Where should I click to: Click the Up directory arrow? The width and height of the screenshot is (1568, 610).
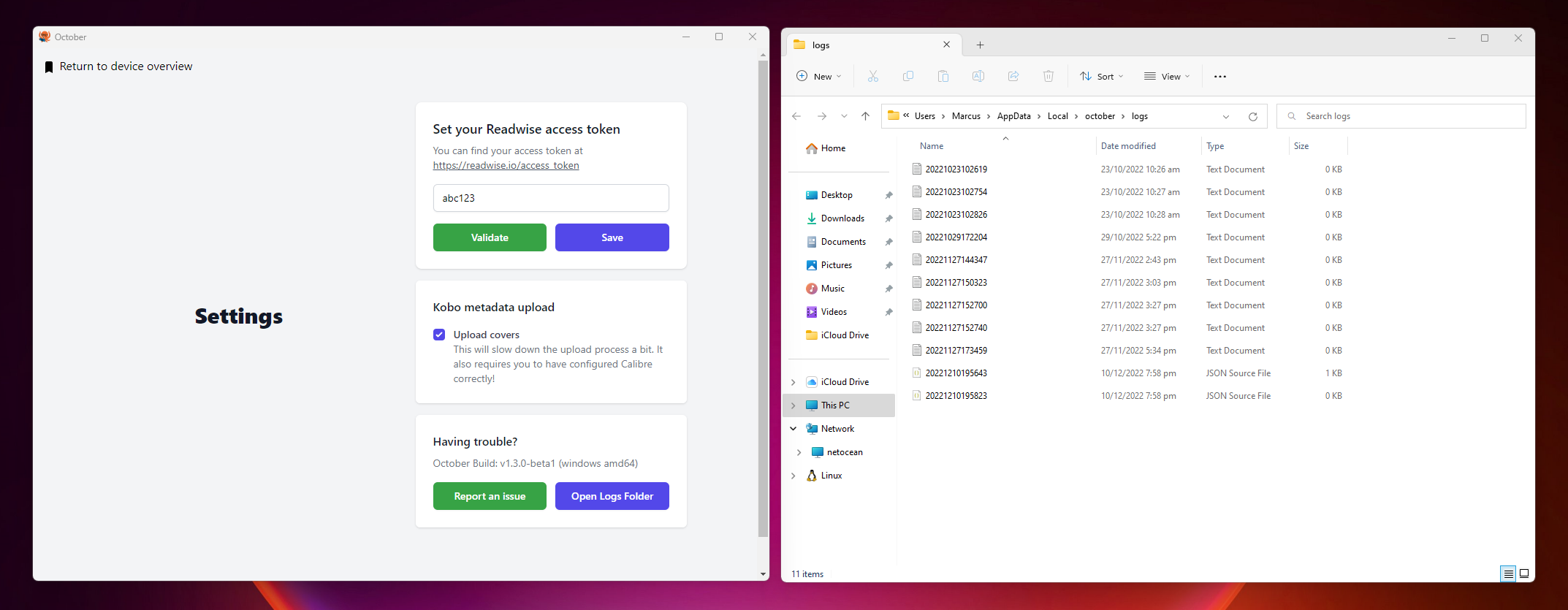(x=866, y=116)
